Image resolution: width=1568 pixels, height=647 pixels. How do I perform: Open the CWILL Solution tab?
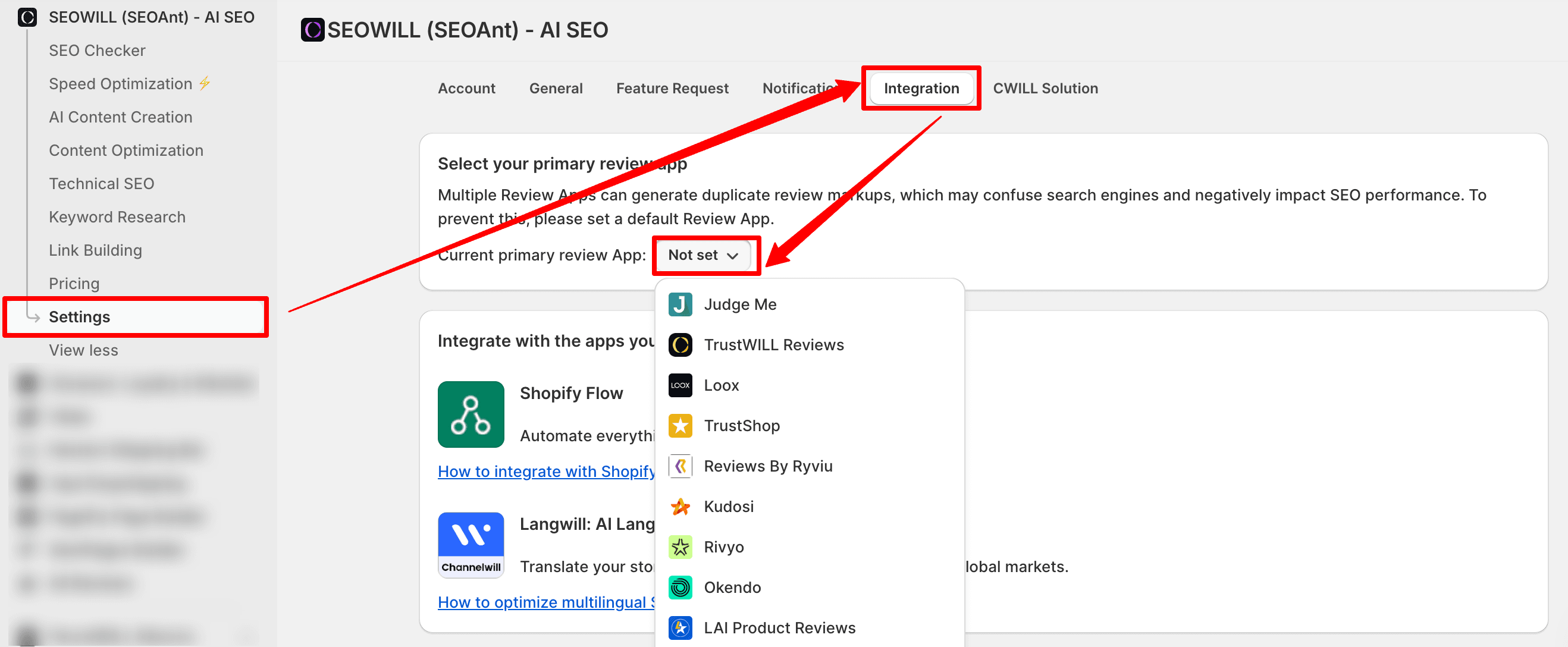[x=1045, y=88]
